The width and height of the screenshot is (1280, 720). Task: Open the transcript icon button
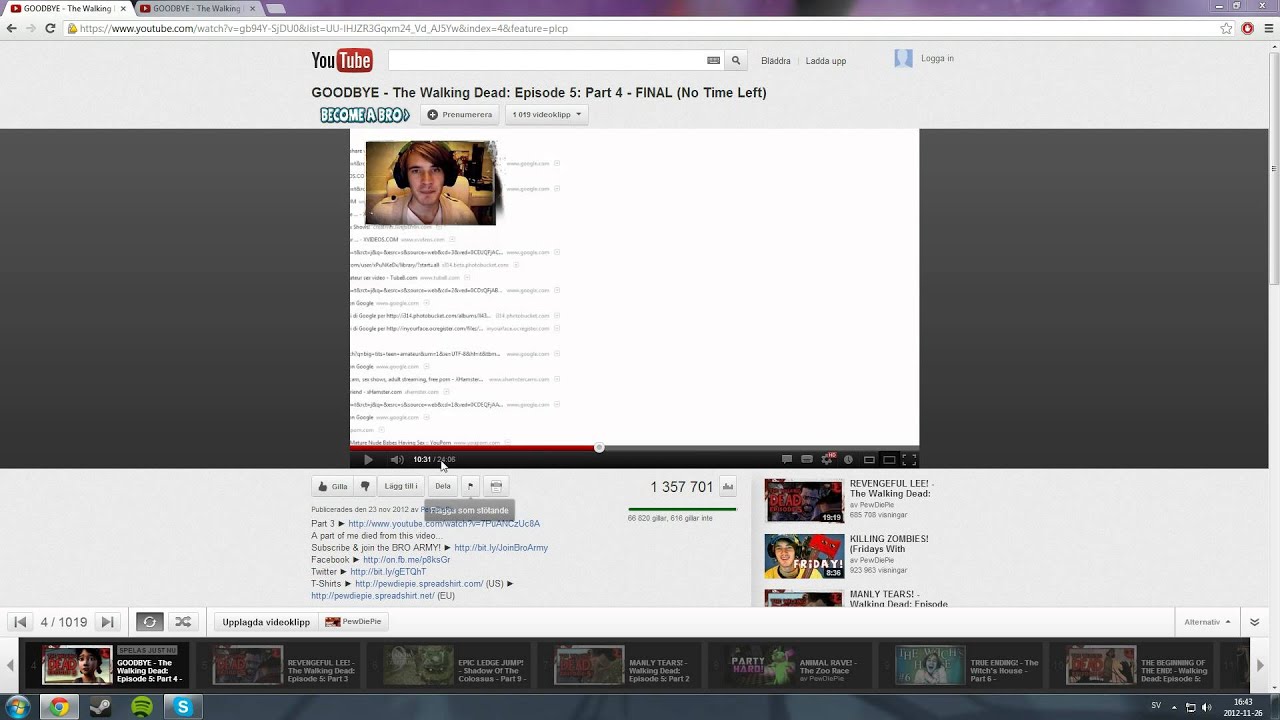[495, 486]
